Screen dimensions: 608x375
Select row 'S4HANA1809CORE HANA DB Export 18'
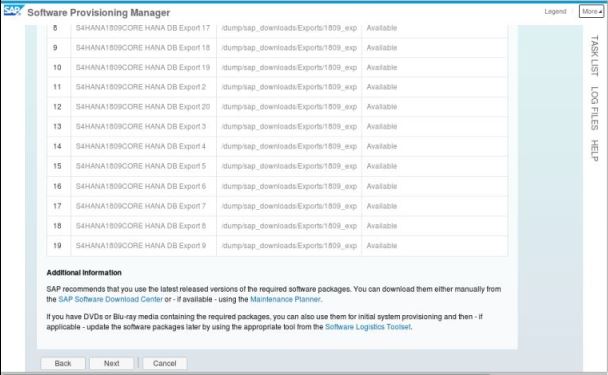[x=277, y=48]
